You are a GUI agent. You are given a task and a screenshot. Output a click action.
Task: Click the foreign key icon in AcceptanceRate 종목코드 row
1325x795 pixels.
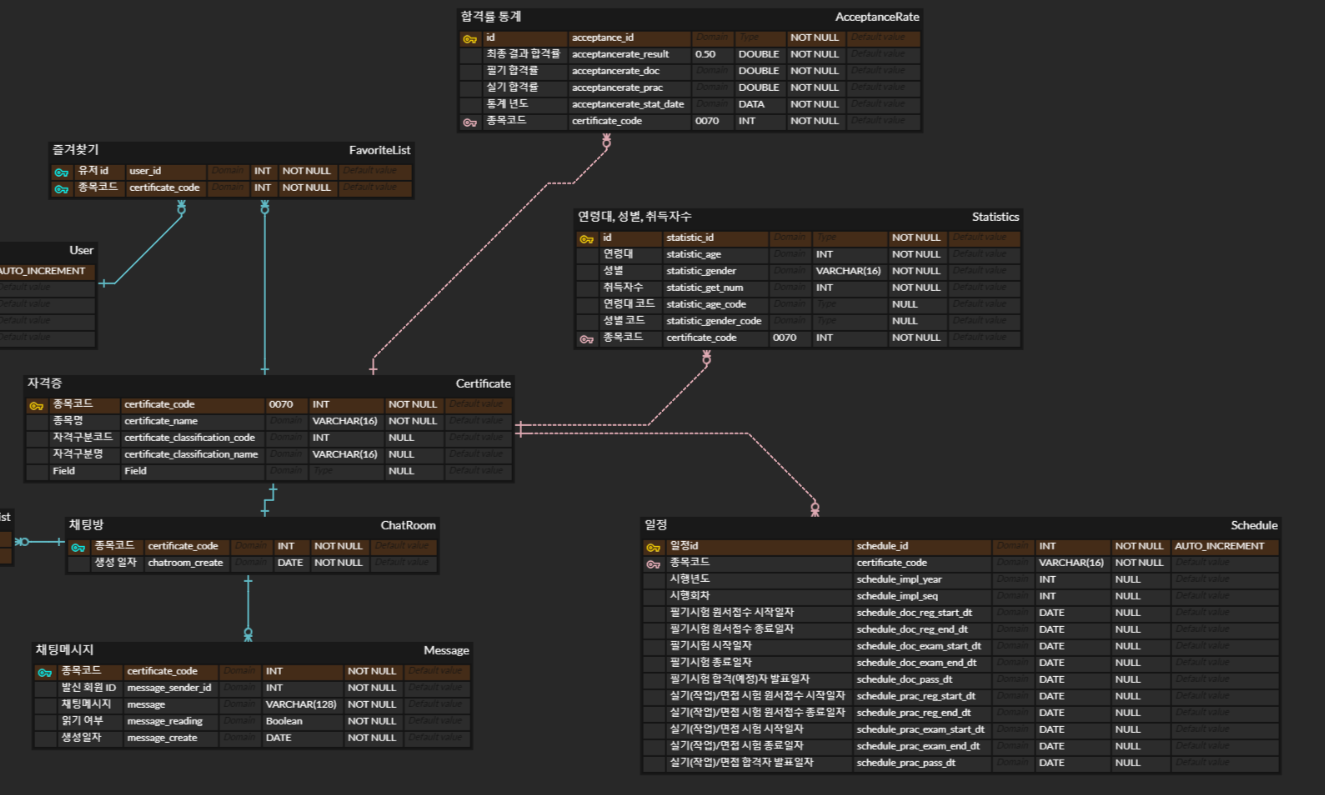pyautogui.click(x=470, y=122)
